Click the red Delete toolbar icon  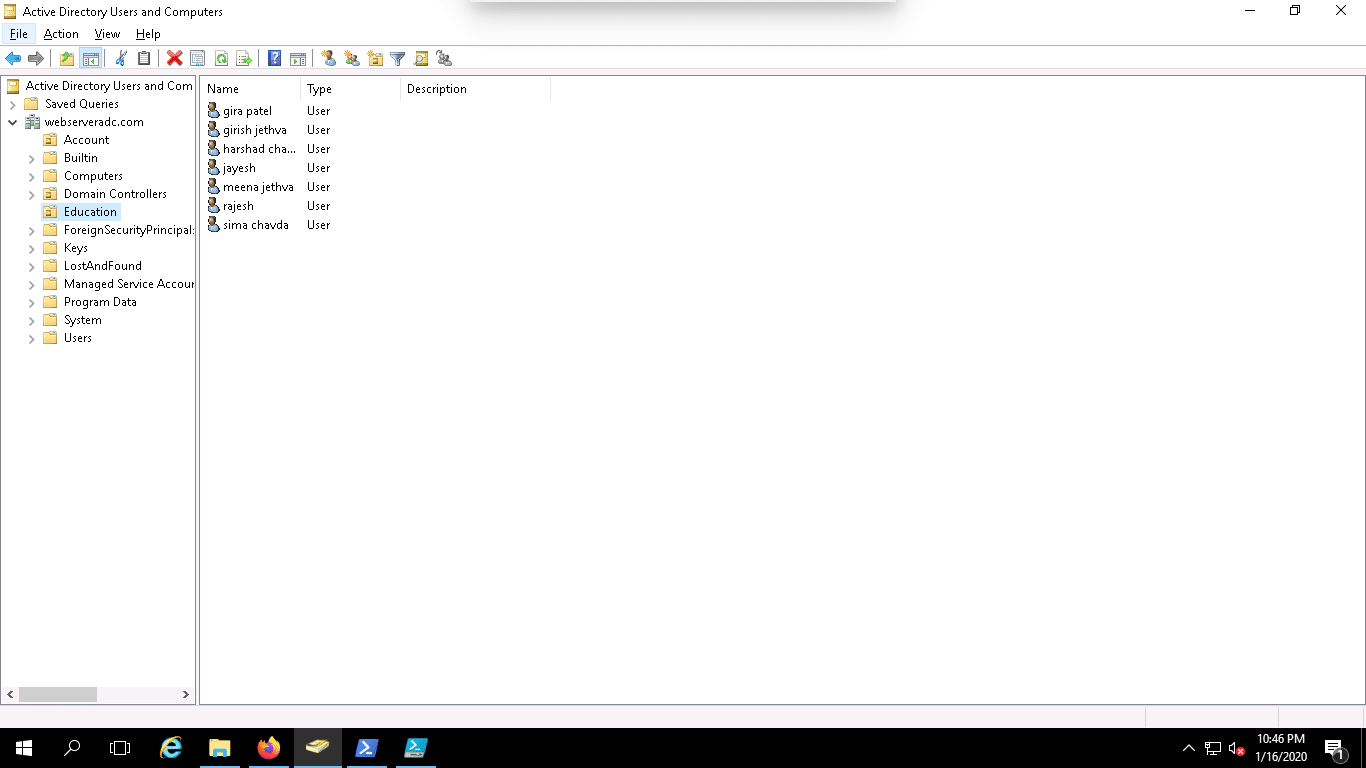click(174, 59)
